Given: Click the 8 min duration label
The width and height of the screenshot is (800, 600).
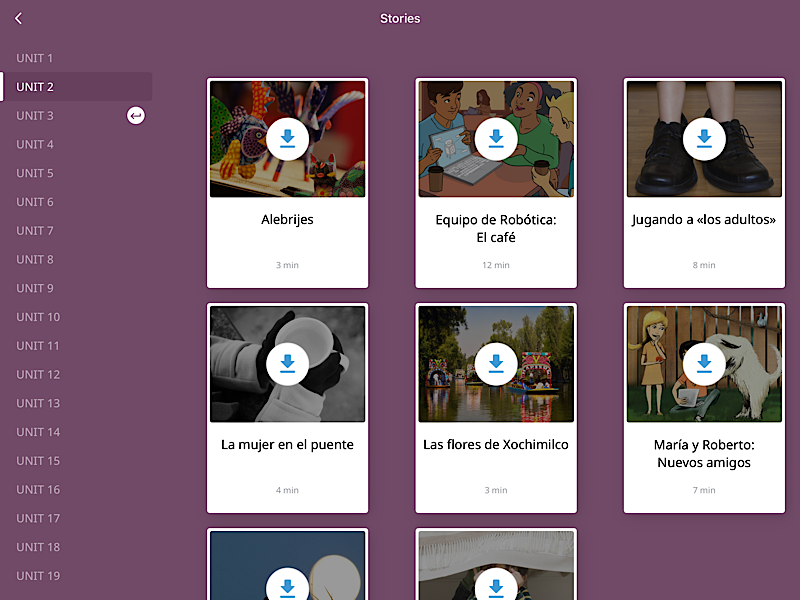Looking at the screenshot, I should [704, 265].
